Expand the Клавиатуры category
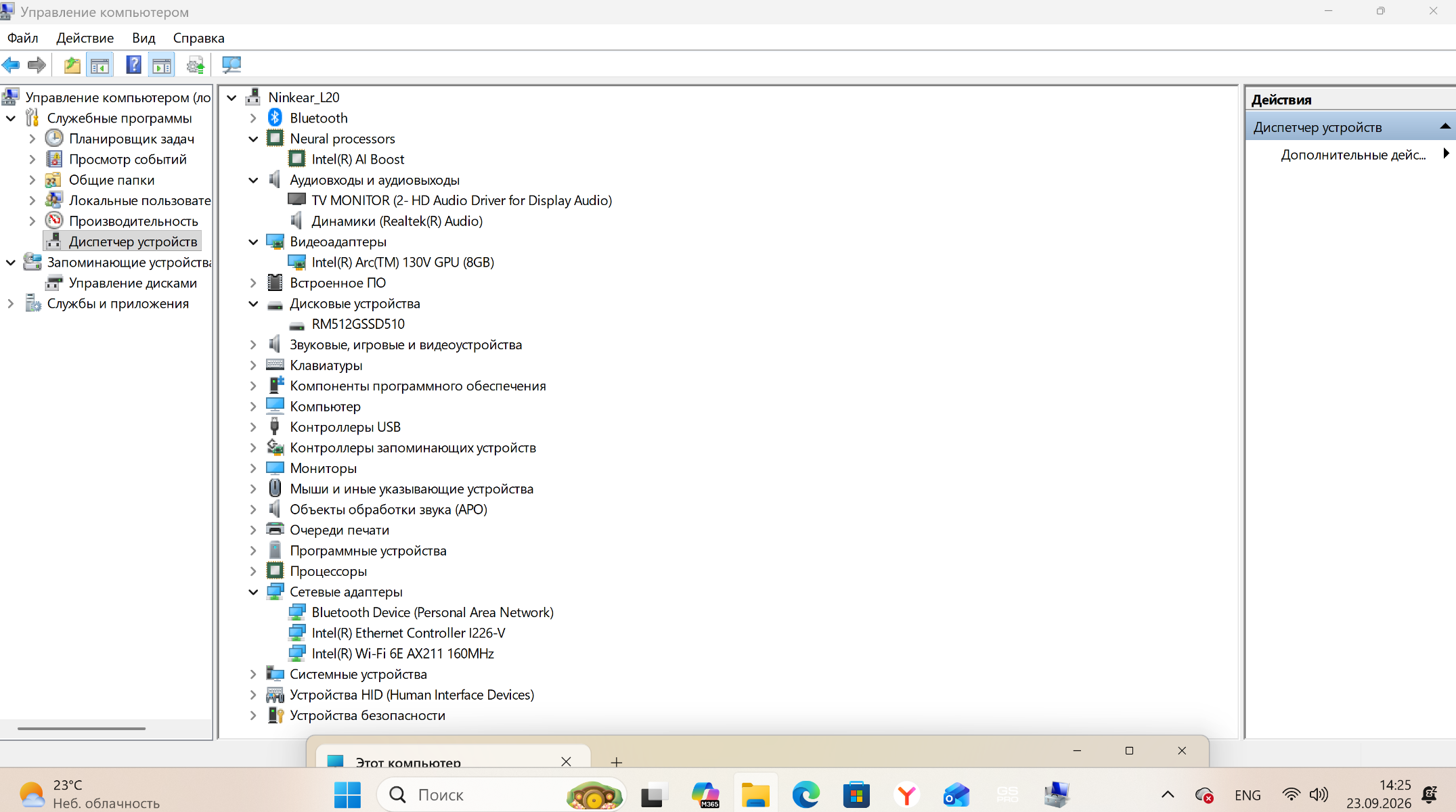This screenshot has height=812, width=1456. pos(253,365)
